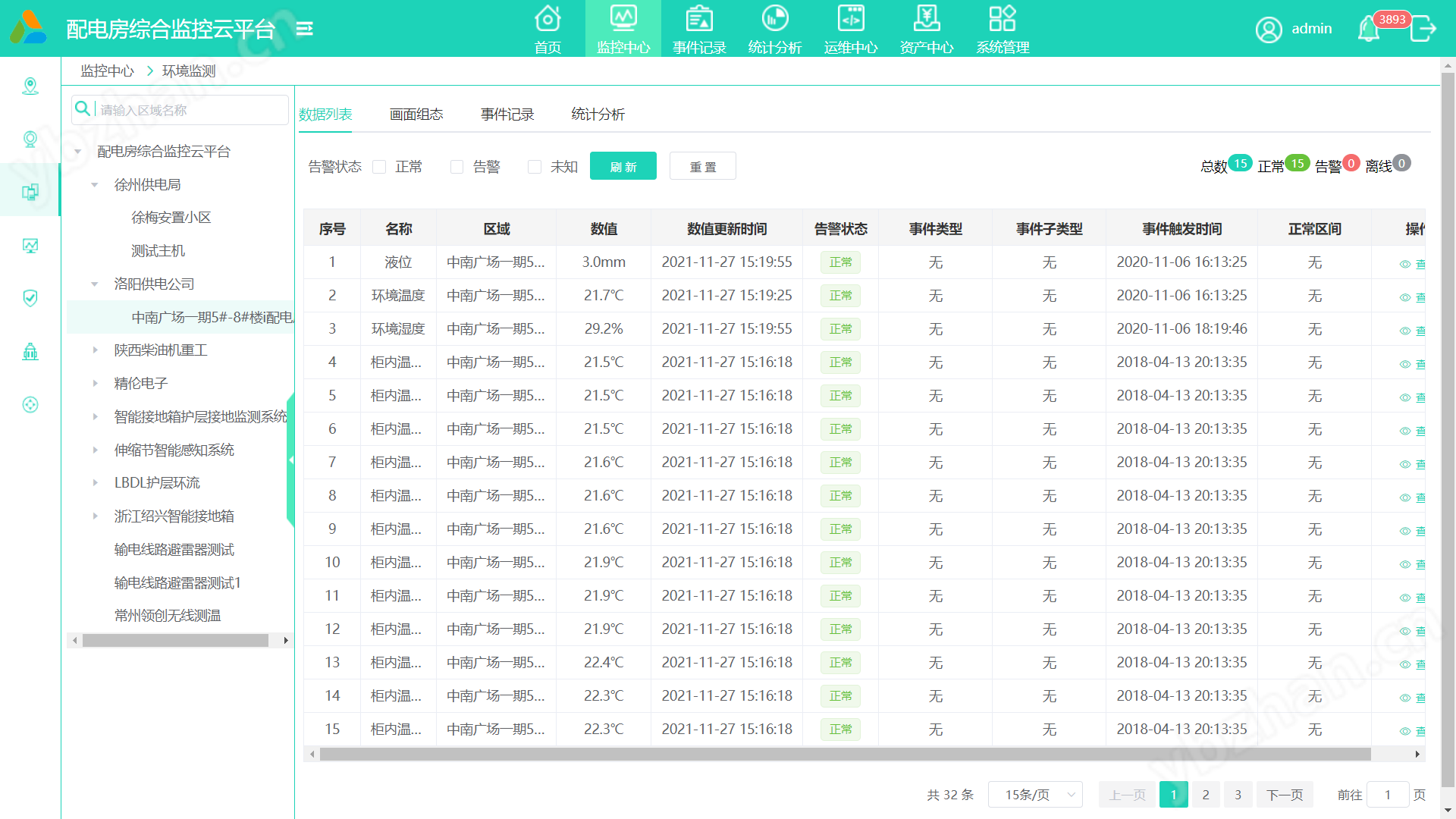Click the search magnifier icon
1456x819 pixels.
[83, 109]
